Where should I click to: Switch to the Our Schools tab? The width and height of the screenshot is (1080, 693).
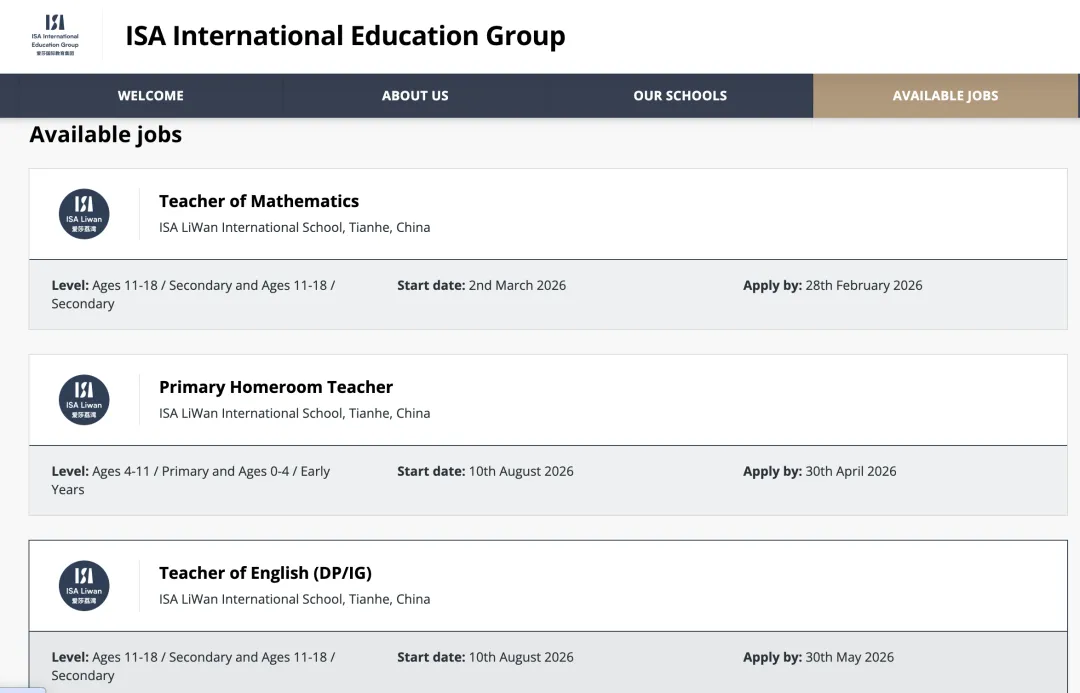point(680,96)
